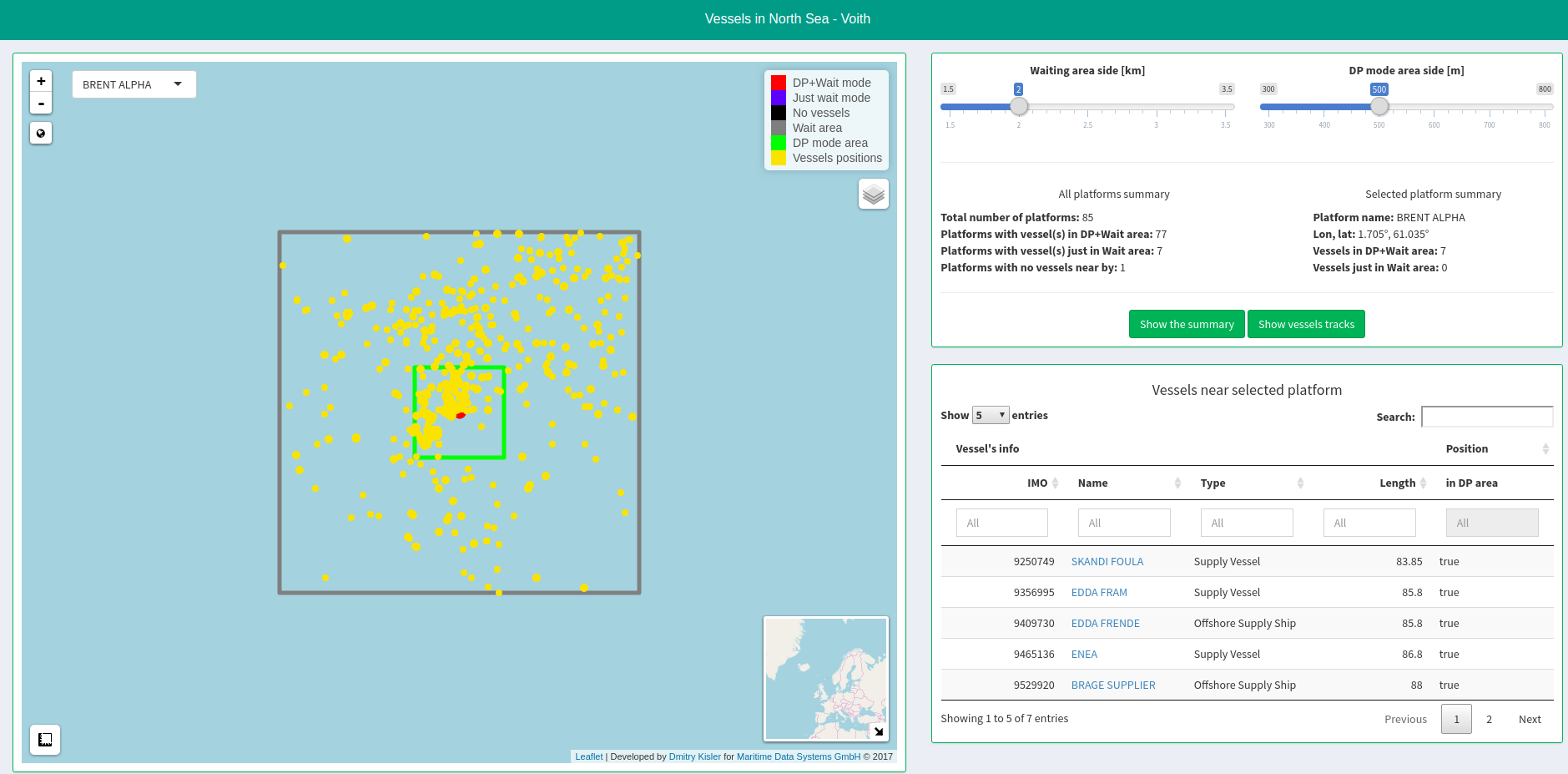Click the measurement tool icon on map
This screenshot has height=774, width=1568.
[x=45, y=740]
